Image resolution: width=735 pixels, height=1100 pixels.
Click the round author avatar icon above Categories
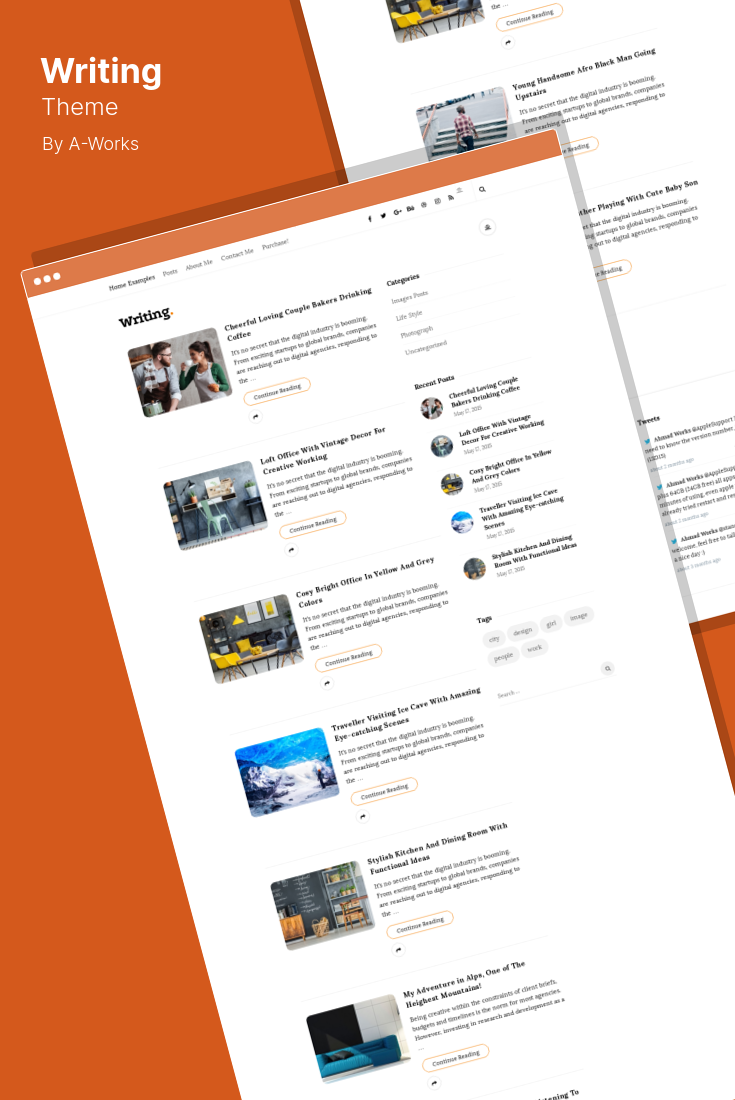click(x=487, y=227)
